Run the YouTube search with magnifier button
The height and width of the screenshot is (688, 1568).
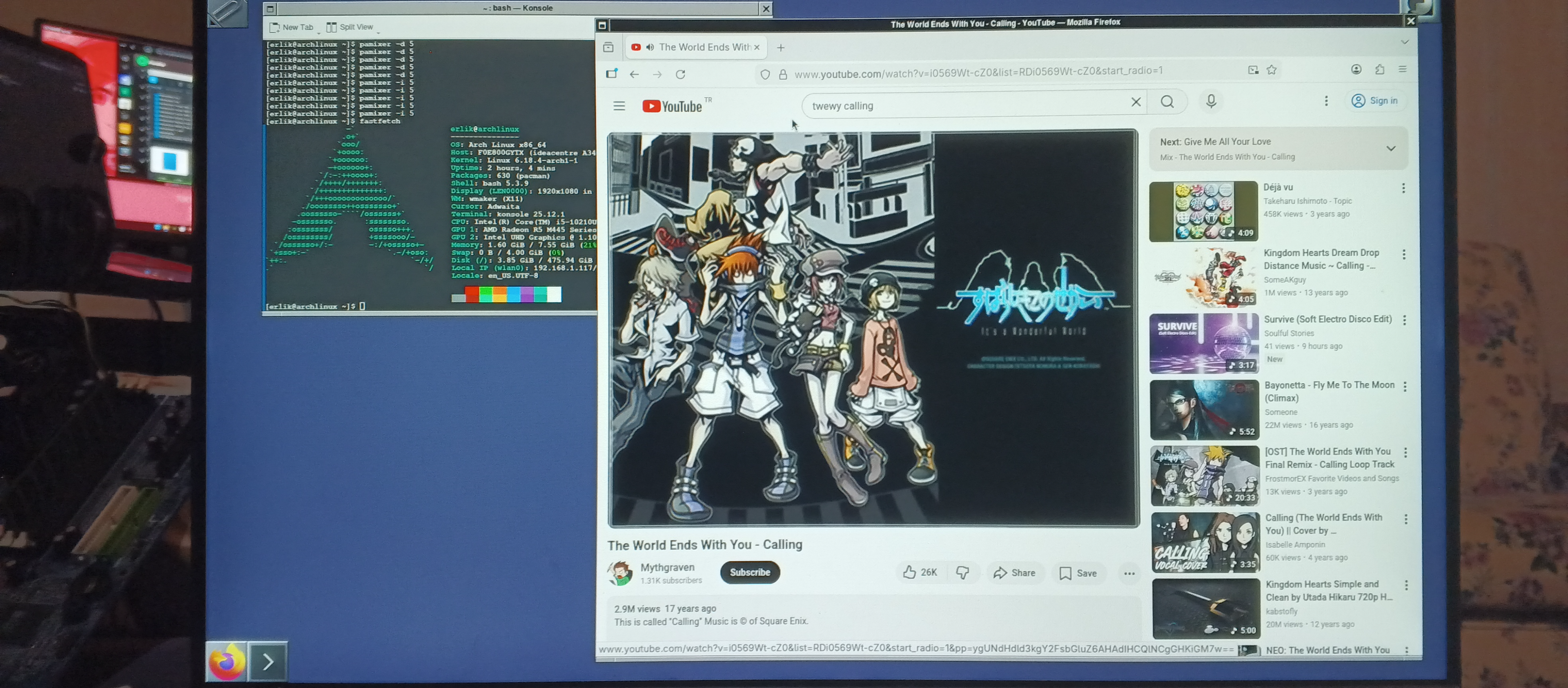pyautogui.click(x=1167, y=102)
